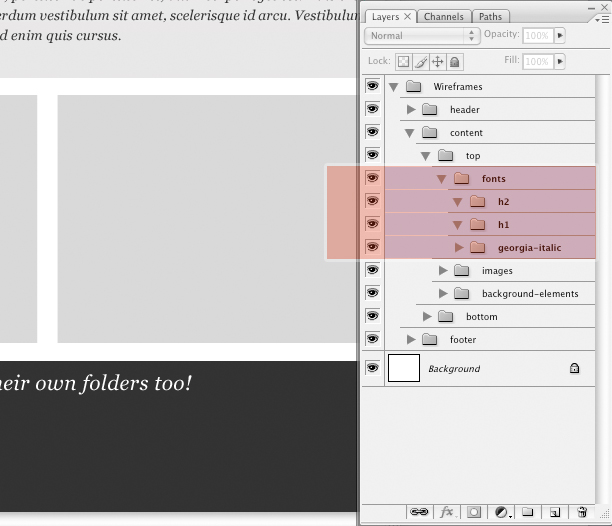
Task: Expand the background-elements group
Action: (443, 293)
